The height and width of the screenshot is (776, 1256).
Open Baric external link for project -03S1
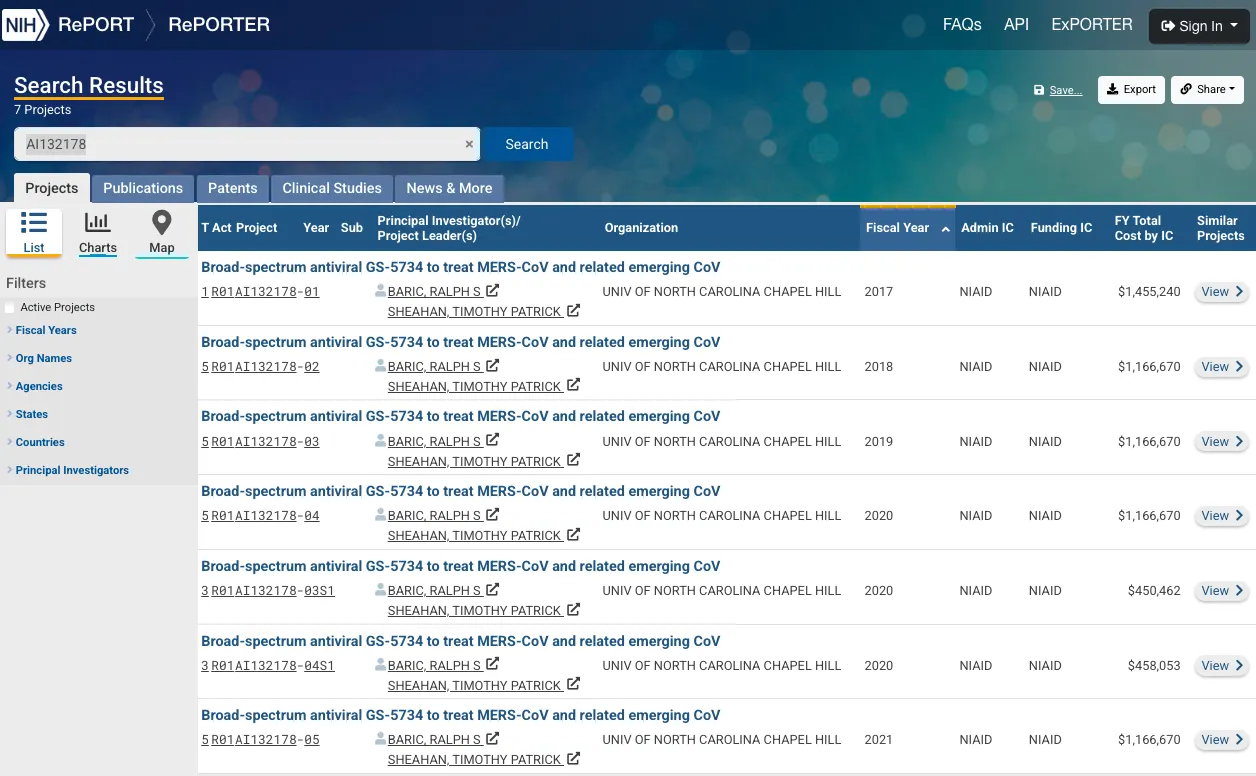[493, 590]
